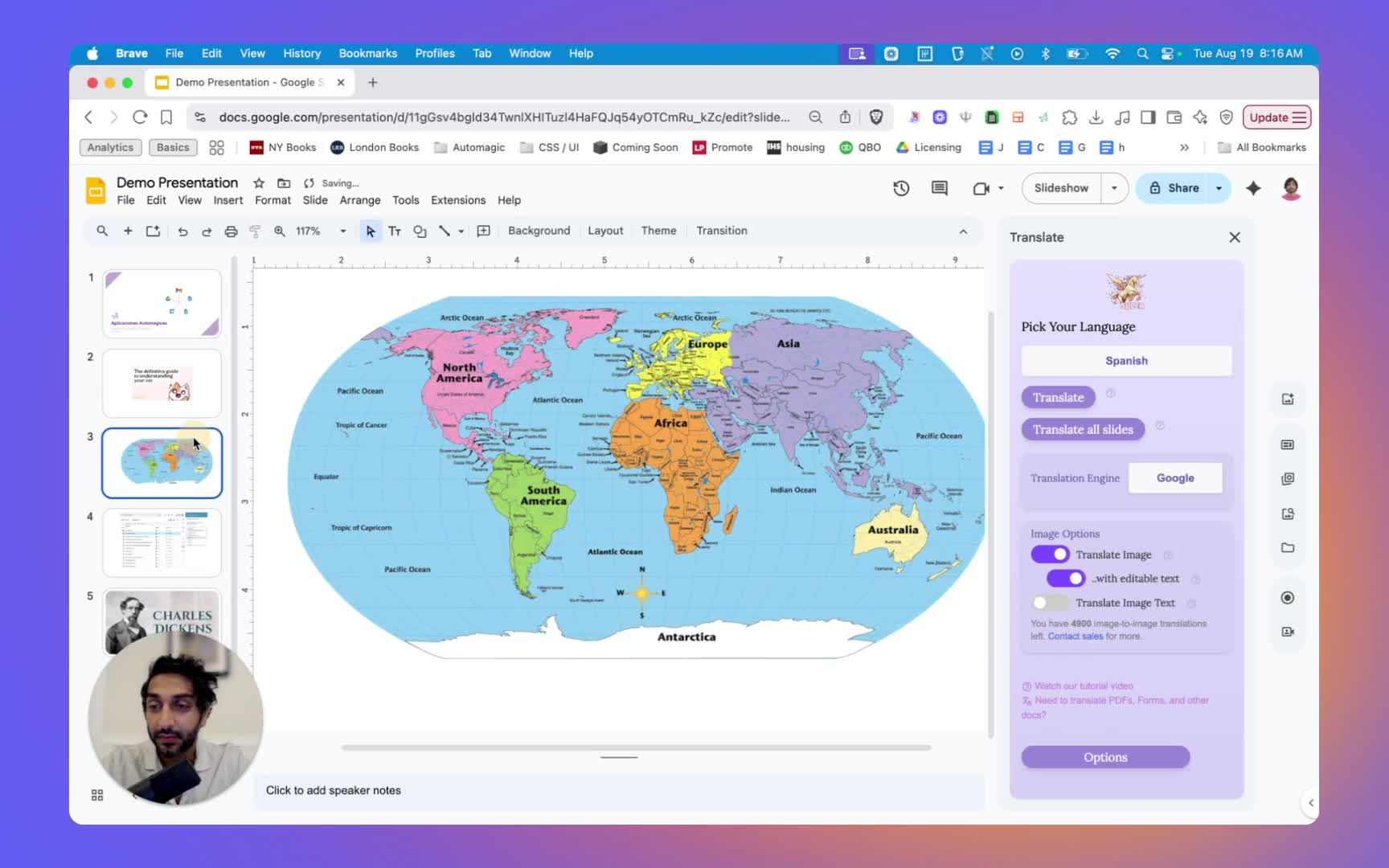
Task: Open the Extensions menu
Action: click(457, 200)
